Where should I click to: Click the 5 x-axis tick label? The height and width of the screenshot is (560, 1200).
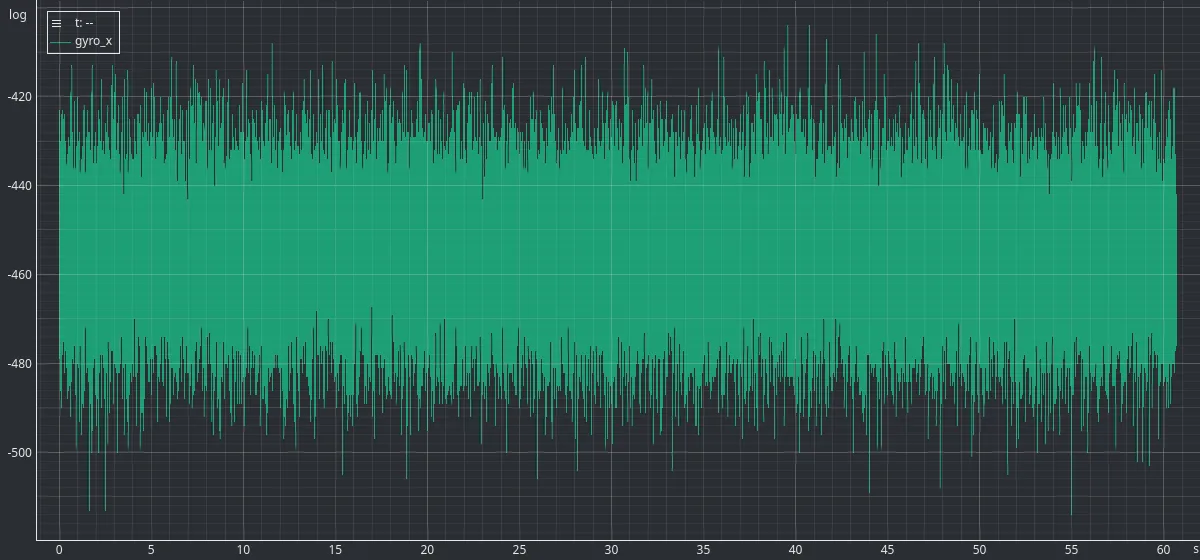point(151,550)
